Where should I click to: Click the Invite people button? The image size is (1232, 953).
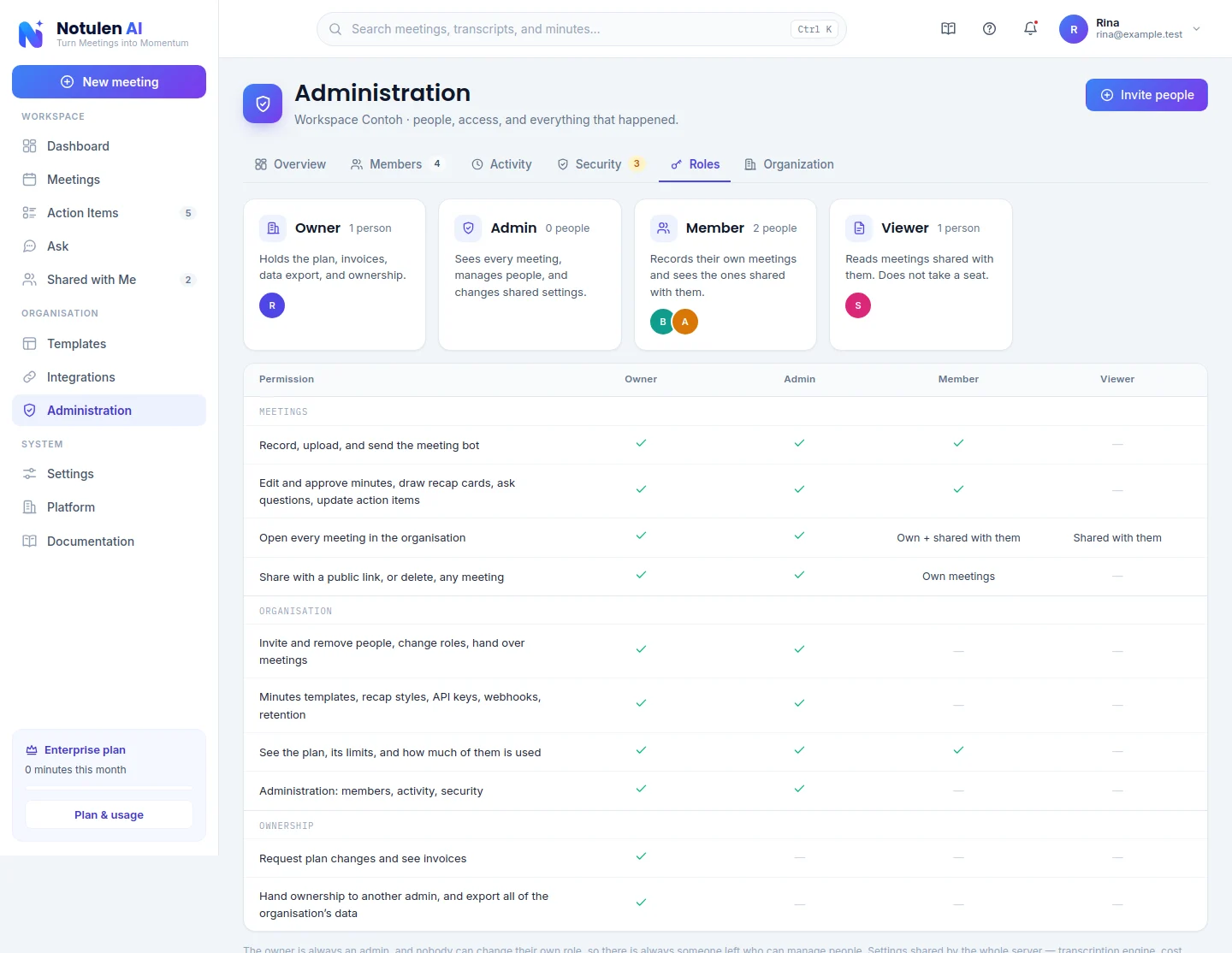point(1146,95)
